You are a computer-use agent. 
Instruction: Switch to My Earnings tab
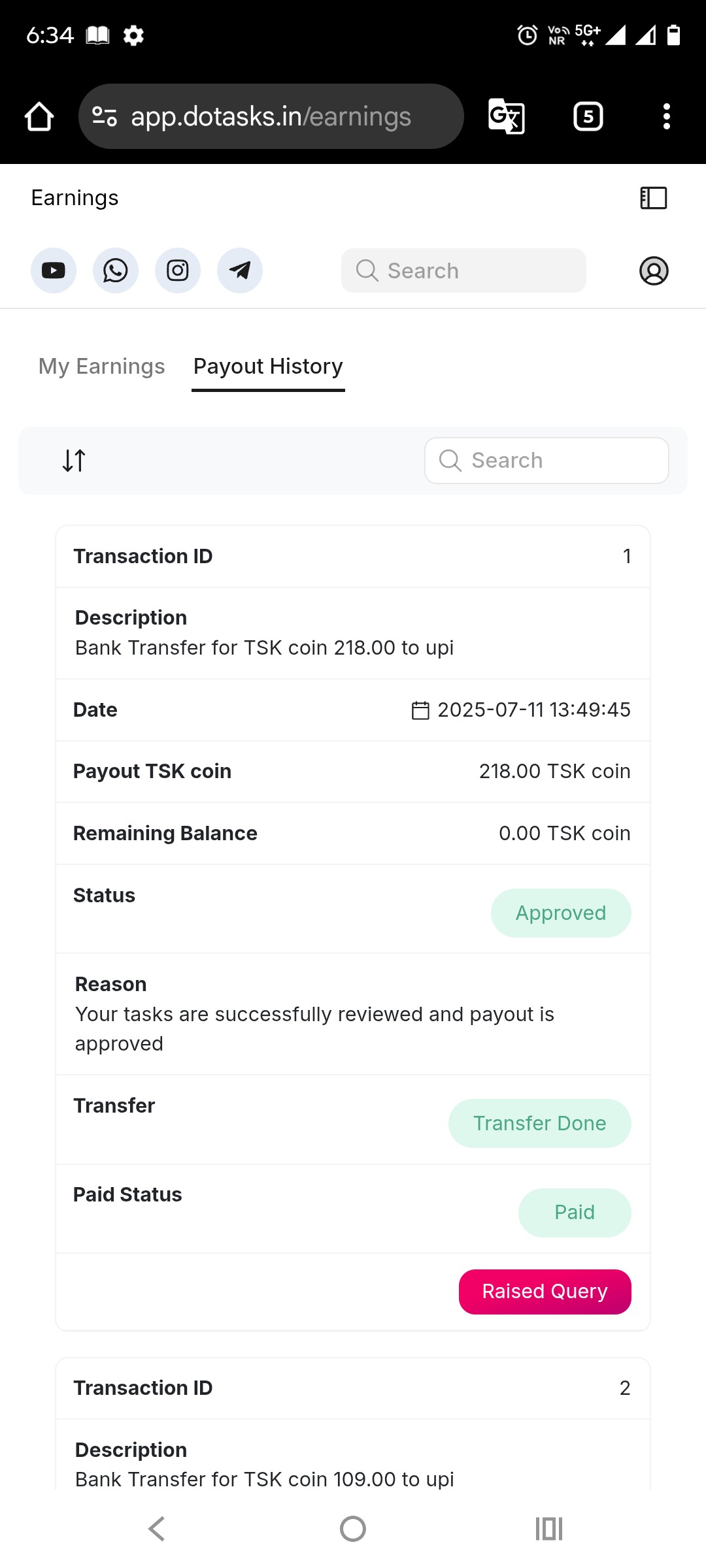(x=102, y=367)
